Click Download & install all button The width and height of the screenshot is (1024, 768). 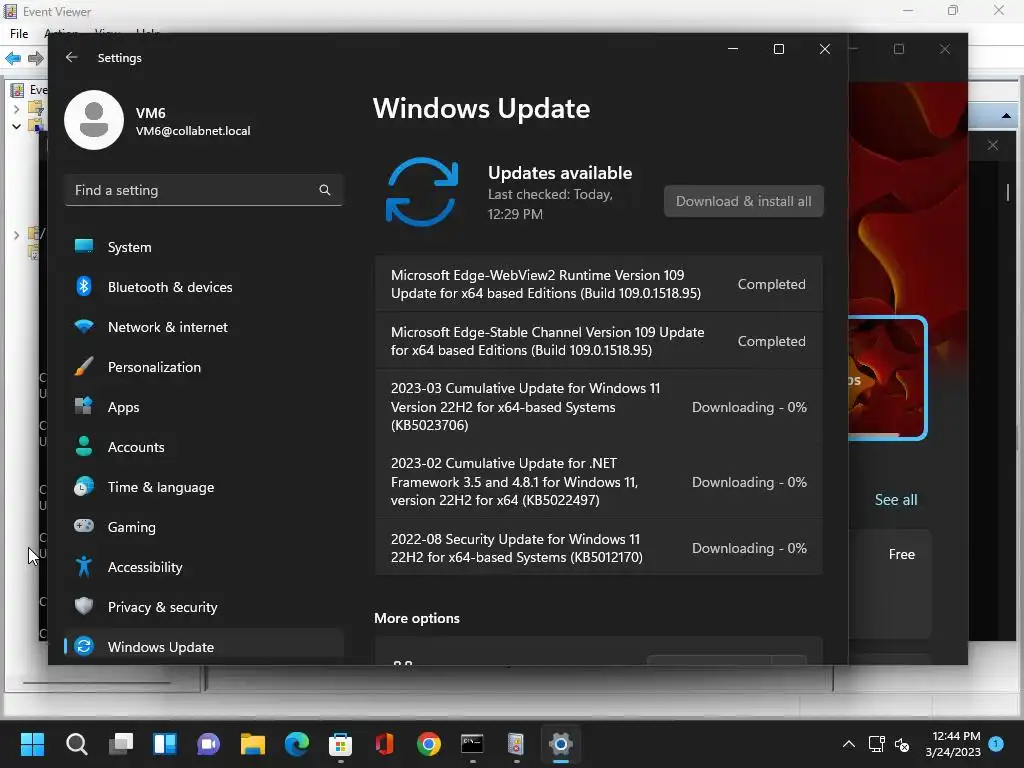[743, 201]
